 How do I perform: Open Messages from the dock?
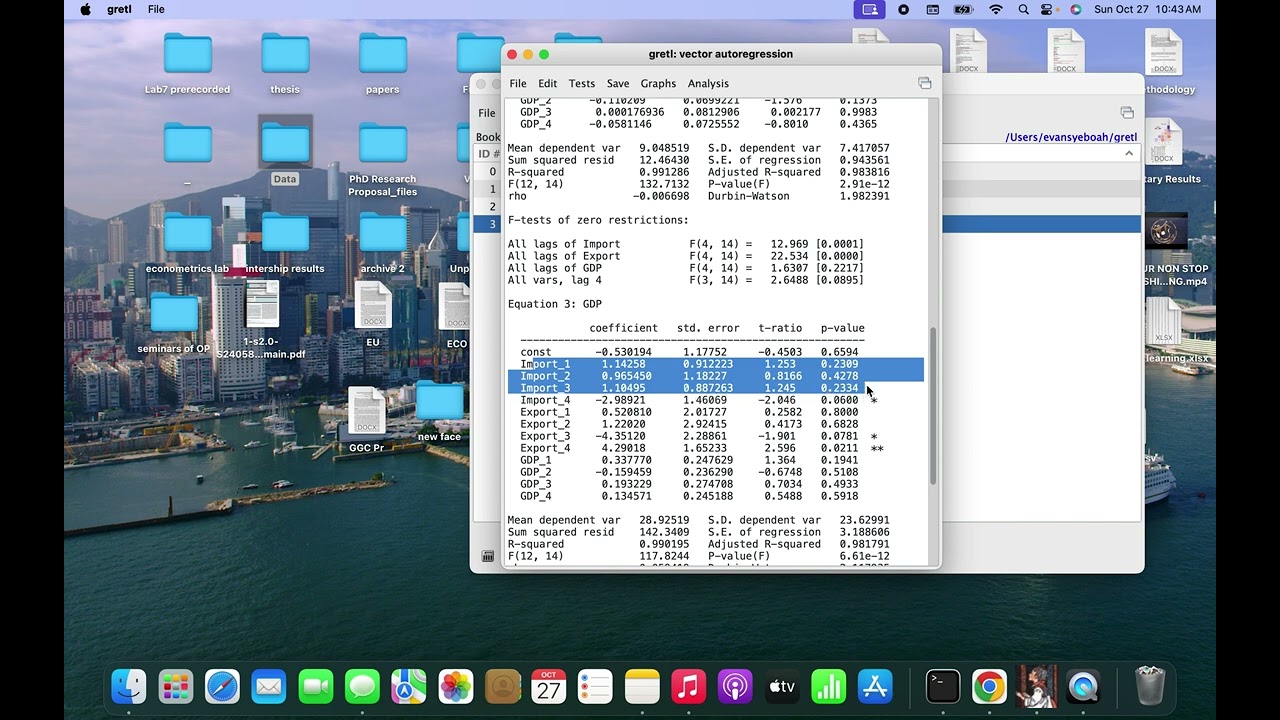click(x=362, y=687)
